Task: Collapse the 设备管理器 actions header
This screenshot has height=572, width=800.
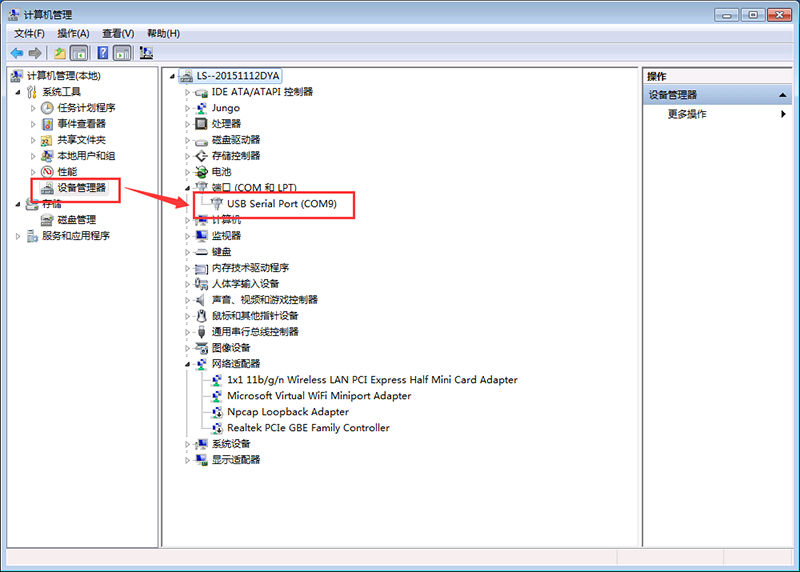Action: (x=784, y=95)
